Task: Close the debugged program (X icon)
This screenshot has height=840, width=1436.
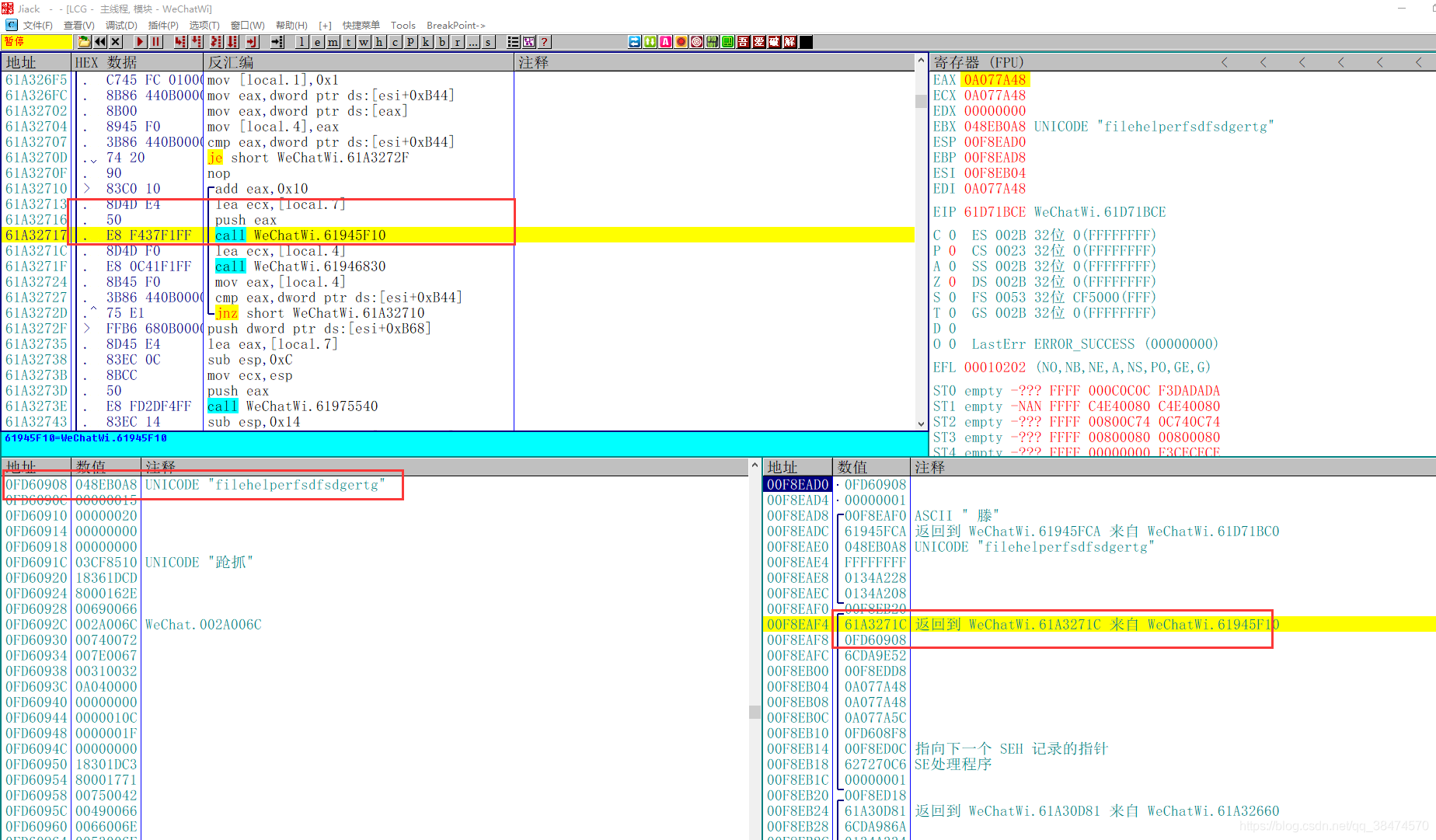Action: tap(116, 42)
